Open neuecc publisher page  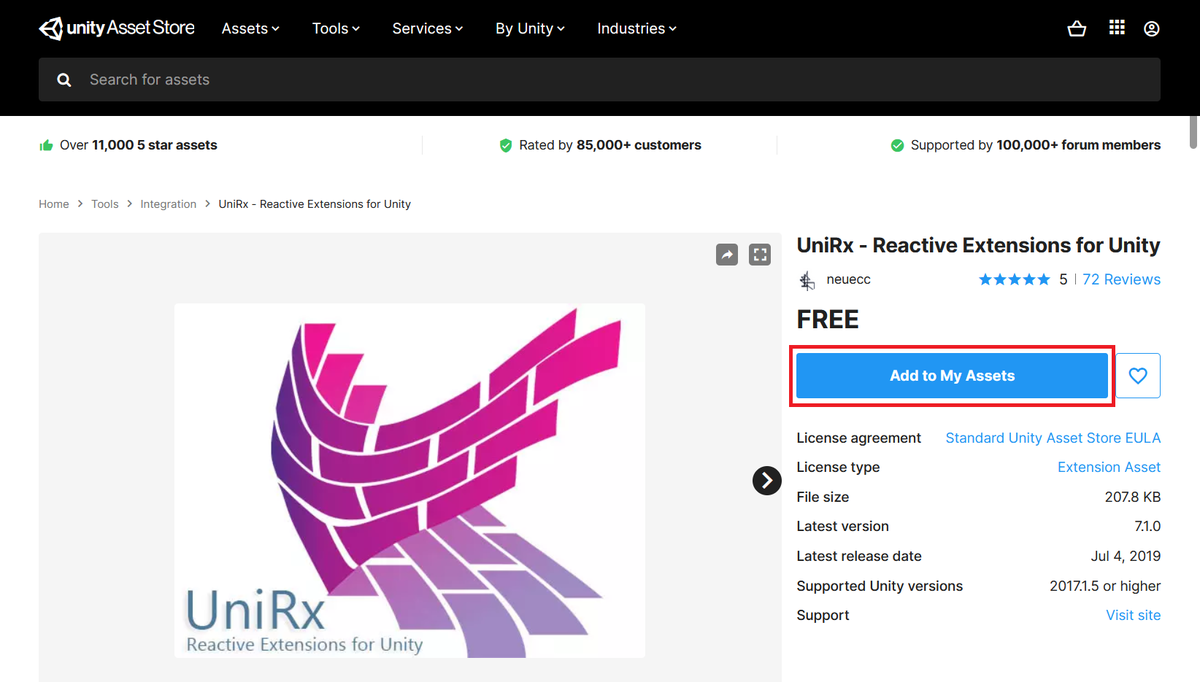[849, 280]
